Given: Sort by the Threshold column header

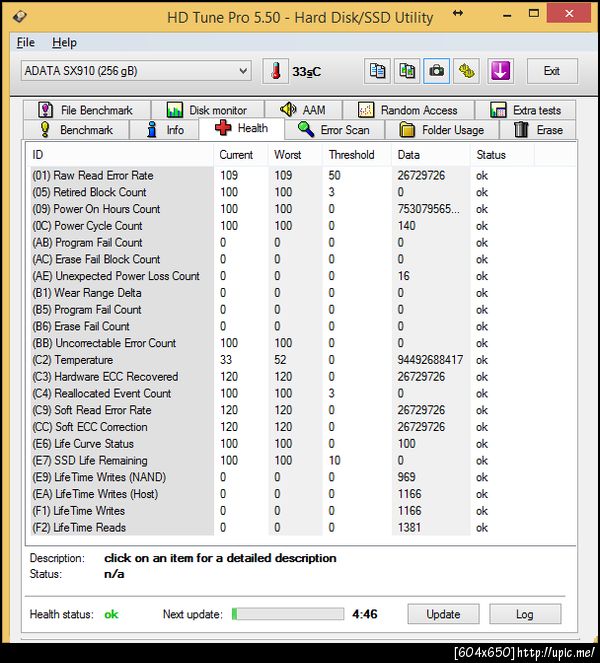Looking at the screenshot, I should 357,155.
